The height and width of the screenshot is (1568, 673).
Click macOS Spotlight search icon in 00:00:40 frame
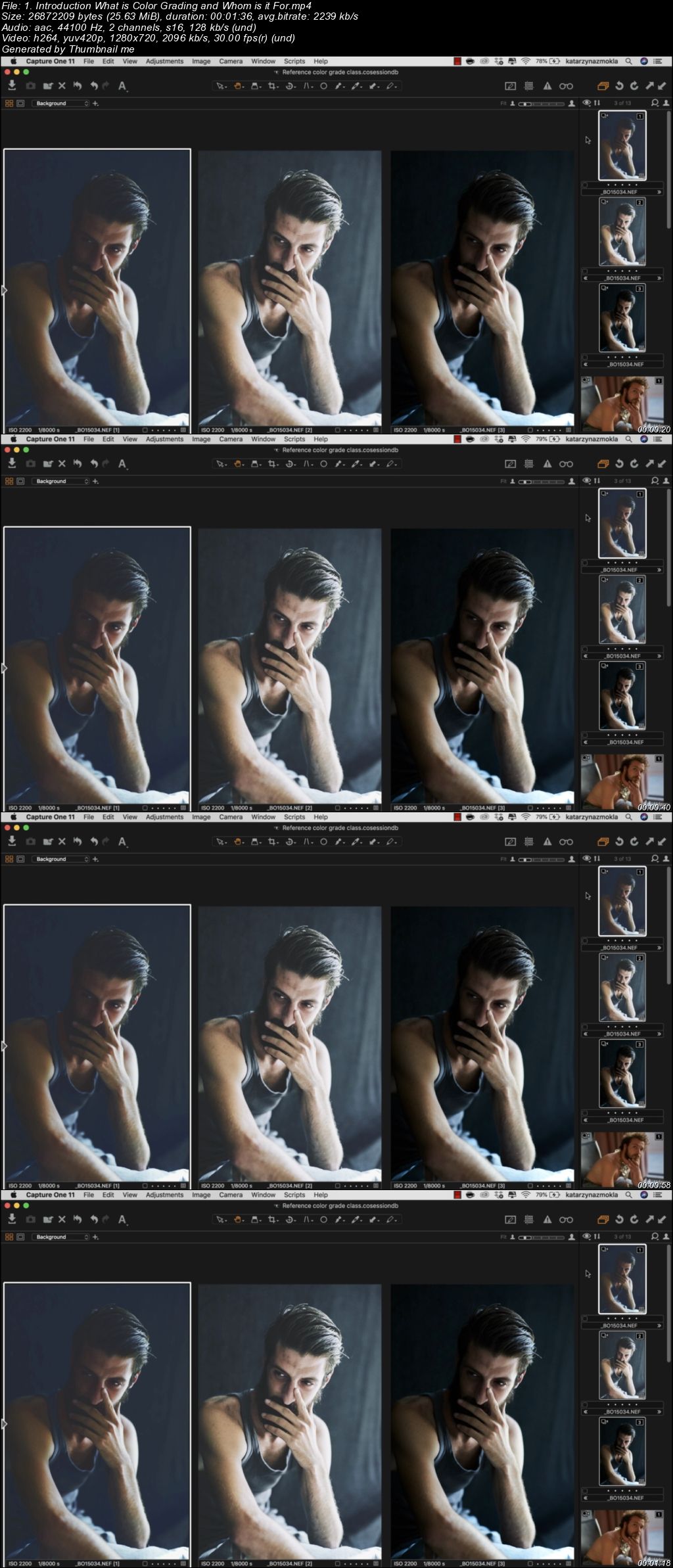click(629, 439)
